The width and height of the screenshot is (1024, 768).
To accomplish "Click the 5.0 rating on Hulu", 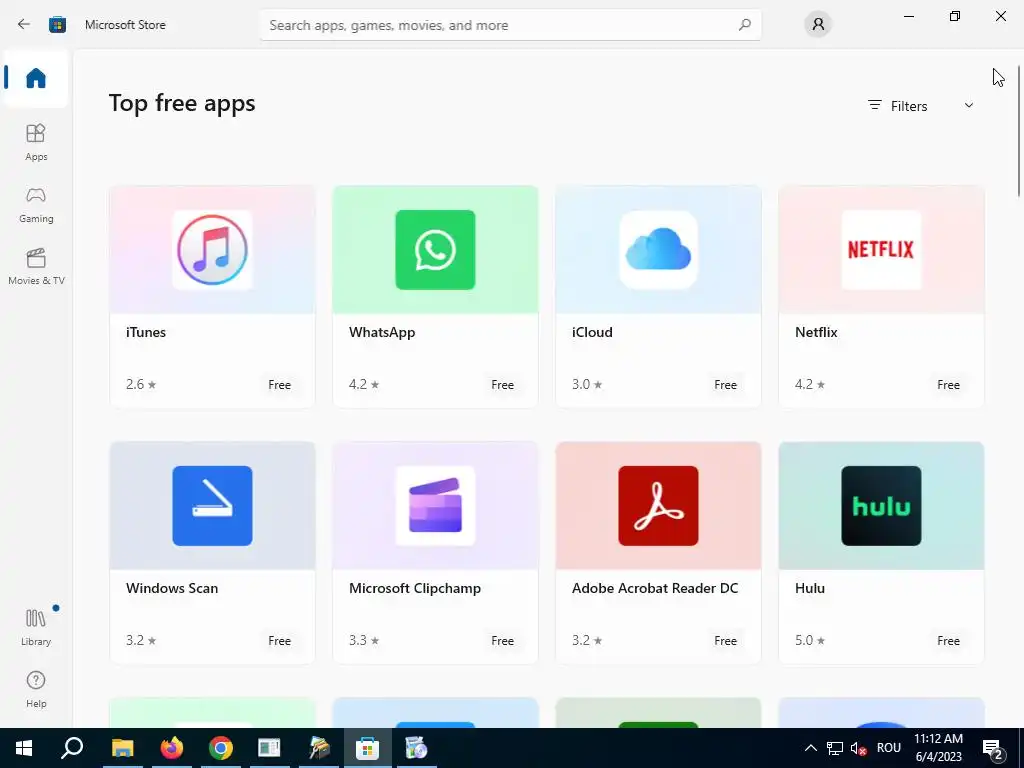I will click(810, 640).
